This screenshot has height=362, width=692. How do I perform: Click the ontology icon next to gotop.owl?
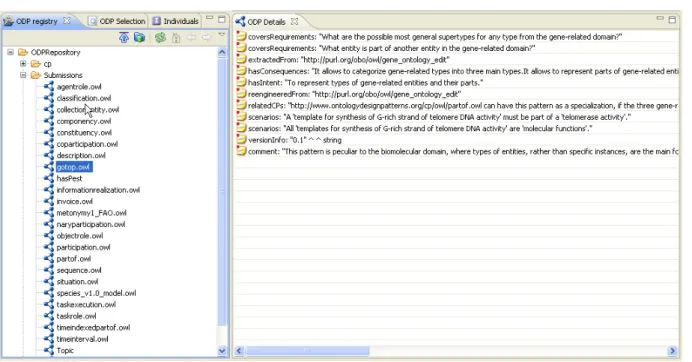click(49, 167)
